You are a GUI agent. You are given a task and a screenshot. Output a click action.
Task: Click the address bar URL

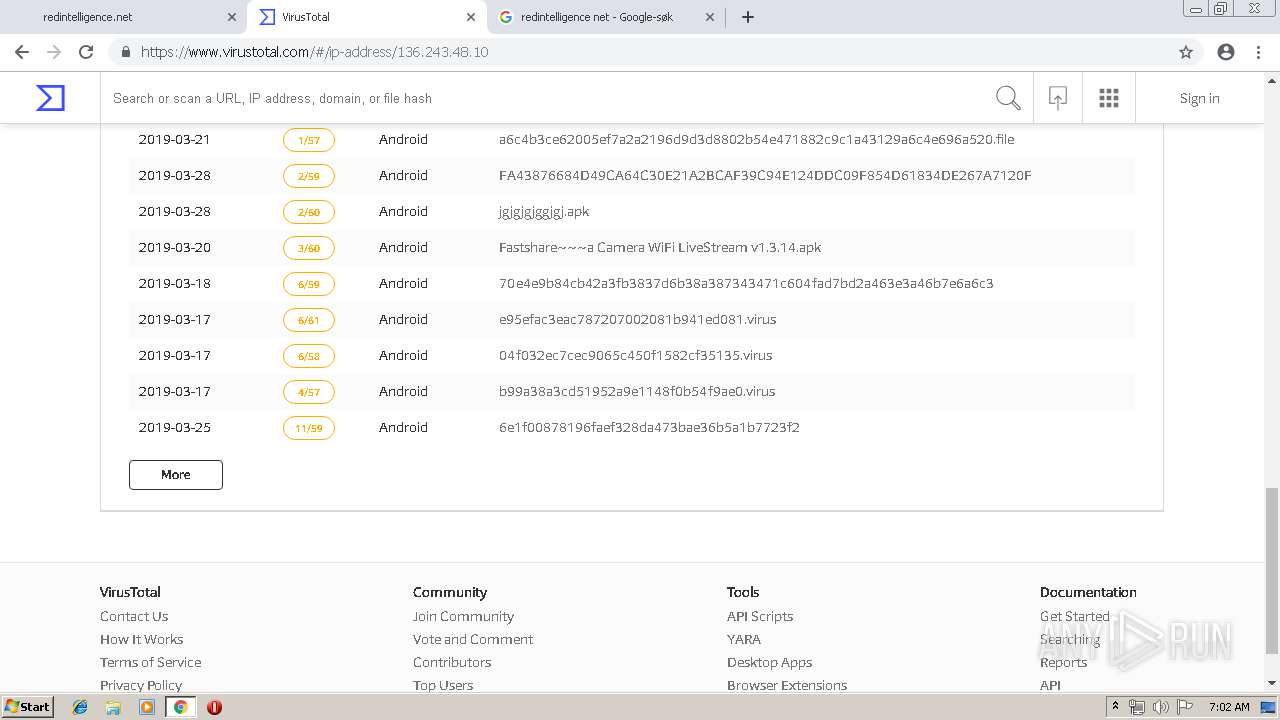coord(314,52)
